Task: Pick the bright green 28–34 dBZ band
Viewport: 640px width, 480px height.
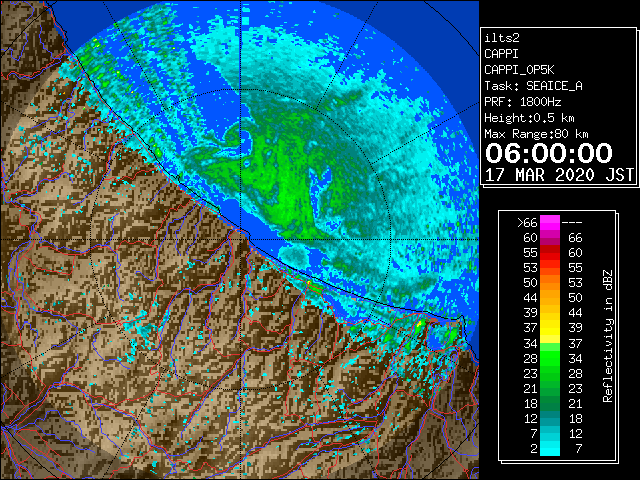Action: [550, 358]
